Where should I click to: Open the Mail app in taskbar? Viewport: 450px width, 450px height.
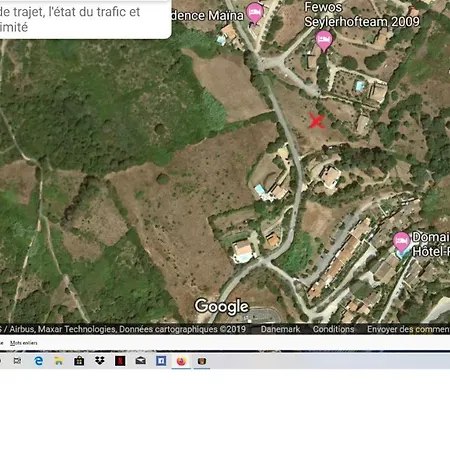pyautogui.click(x=141, y=361)
